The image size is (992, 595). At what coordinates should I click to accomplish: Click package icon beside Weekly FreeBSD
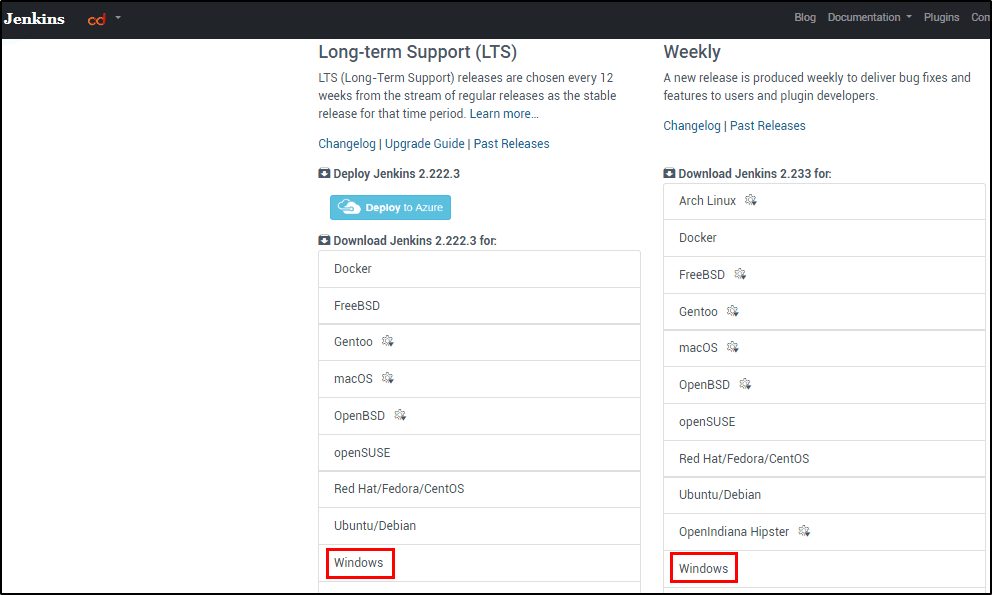coord(740,274)
